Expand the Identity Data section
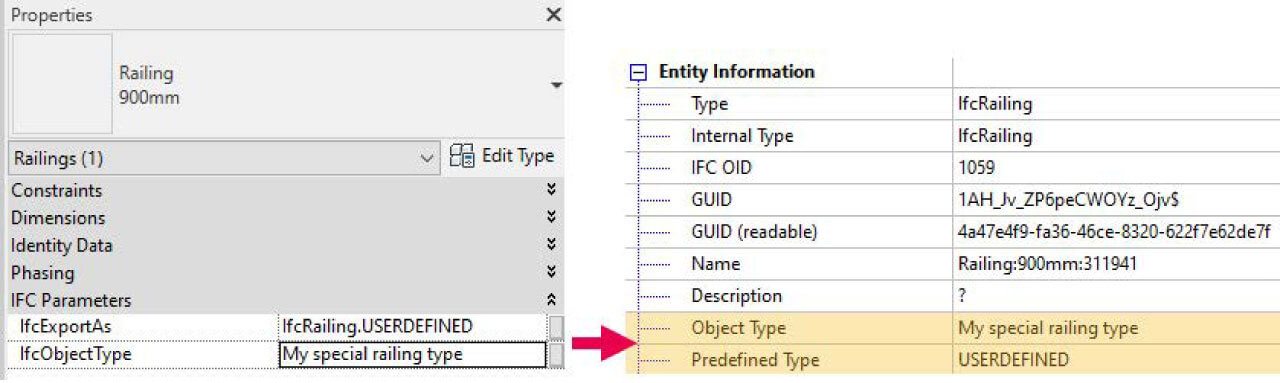Viewport: 1280px width, 383px height. point(551,245)
